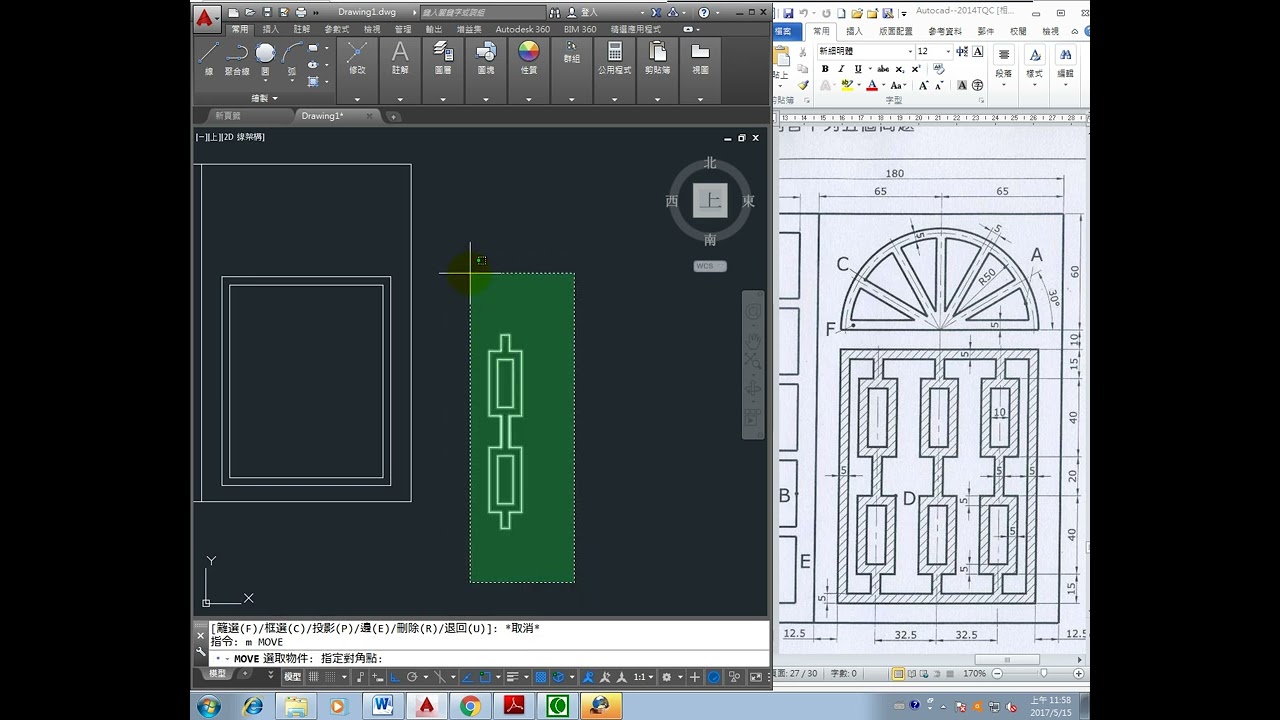Click the Open folder icon in AutoCAD toolbar
The image size is (1280, 720).
tap(248, 13)
